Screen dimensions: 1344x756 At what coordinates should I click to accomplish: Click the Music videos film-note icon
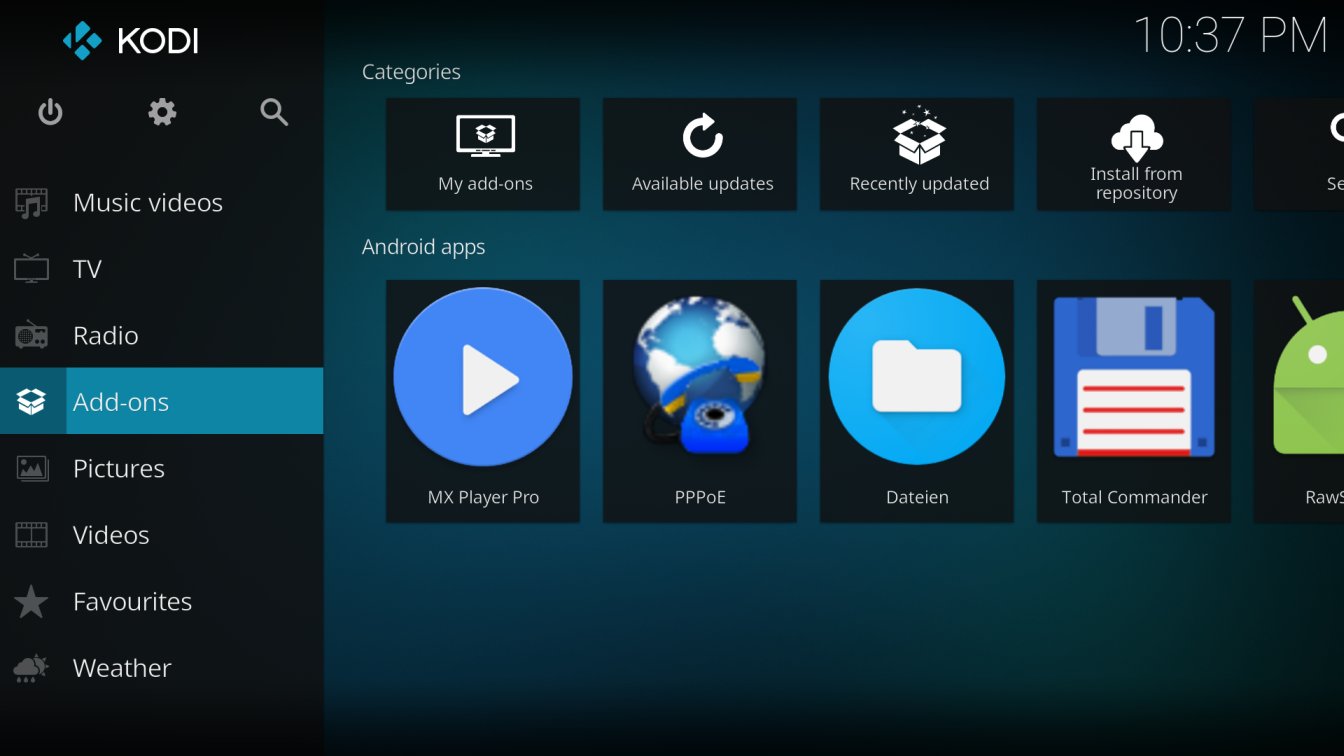pyautogui.click(x=31, y=203)
